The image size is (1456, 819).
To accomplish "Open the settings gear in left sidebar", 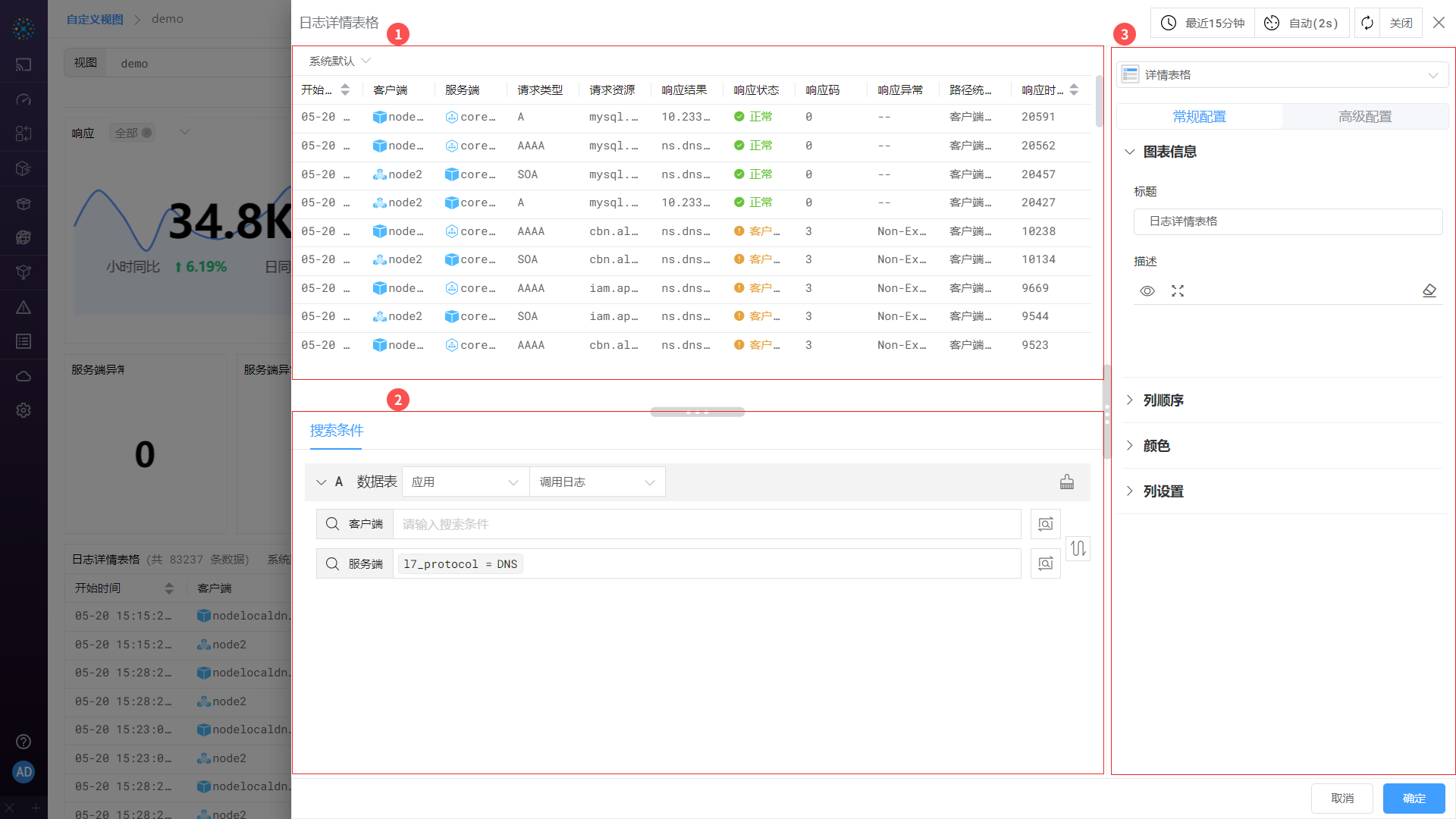I will pos(24,410).
